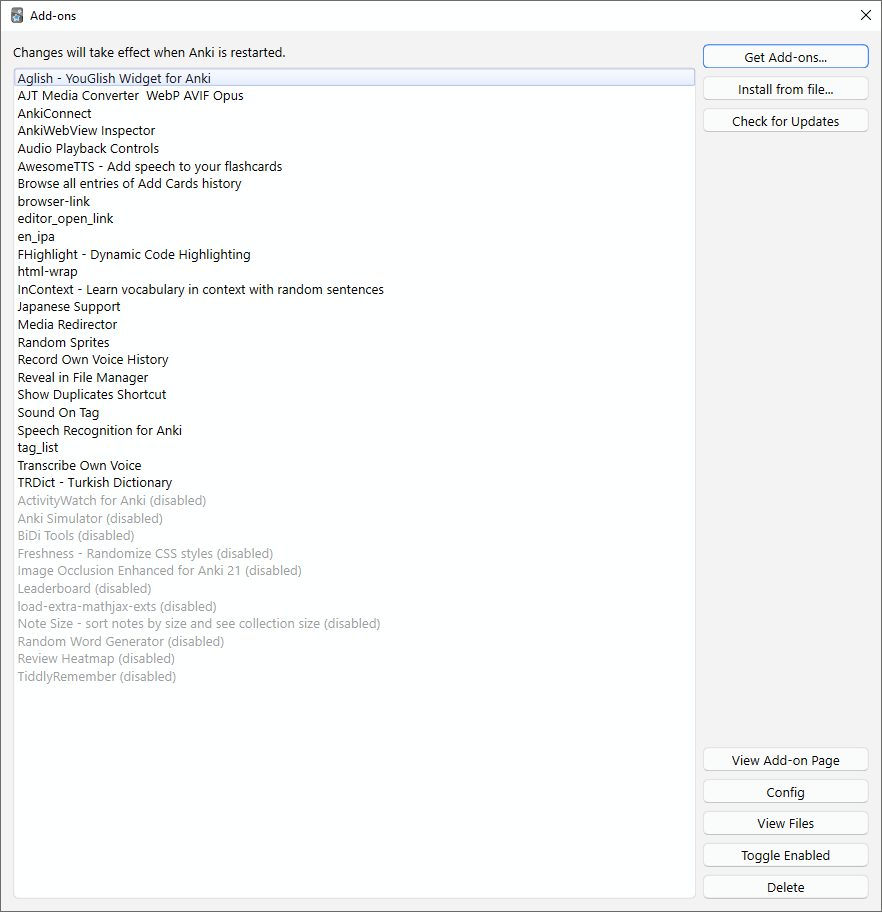Select TiddlyRemember (disabled) entry
The image size is (882, 912).
click(x=354, y=677)
